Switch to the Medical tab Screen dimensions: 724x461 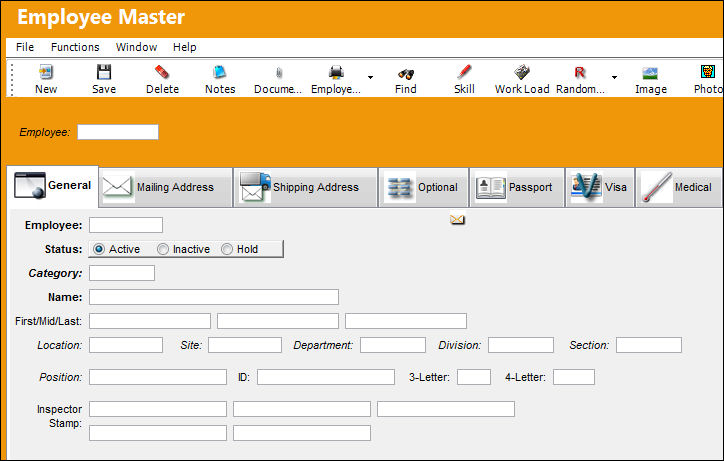click(679, 188)
